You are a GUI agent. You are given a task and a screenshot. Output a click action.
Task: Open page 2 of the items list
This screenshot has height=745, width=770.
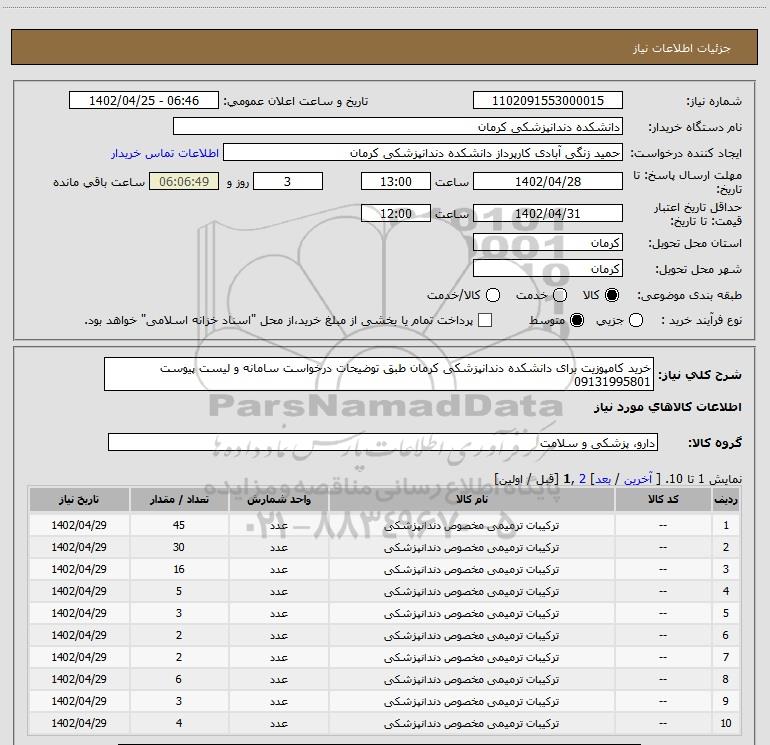pos(582,479)
